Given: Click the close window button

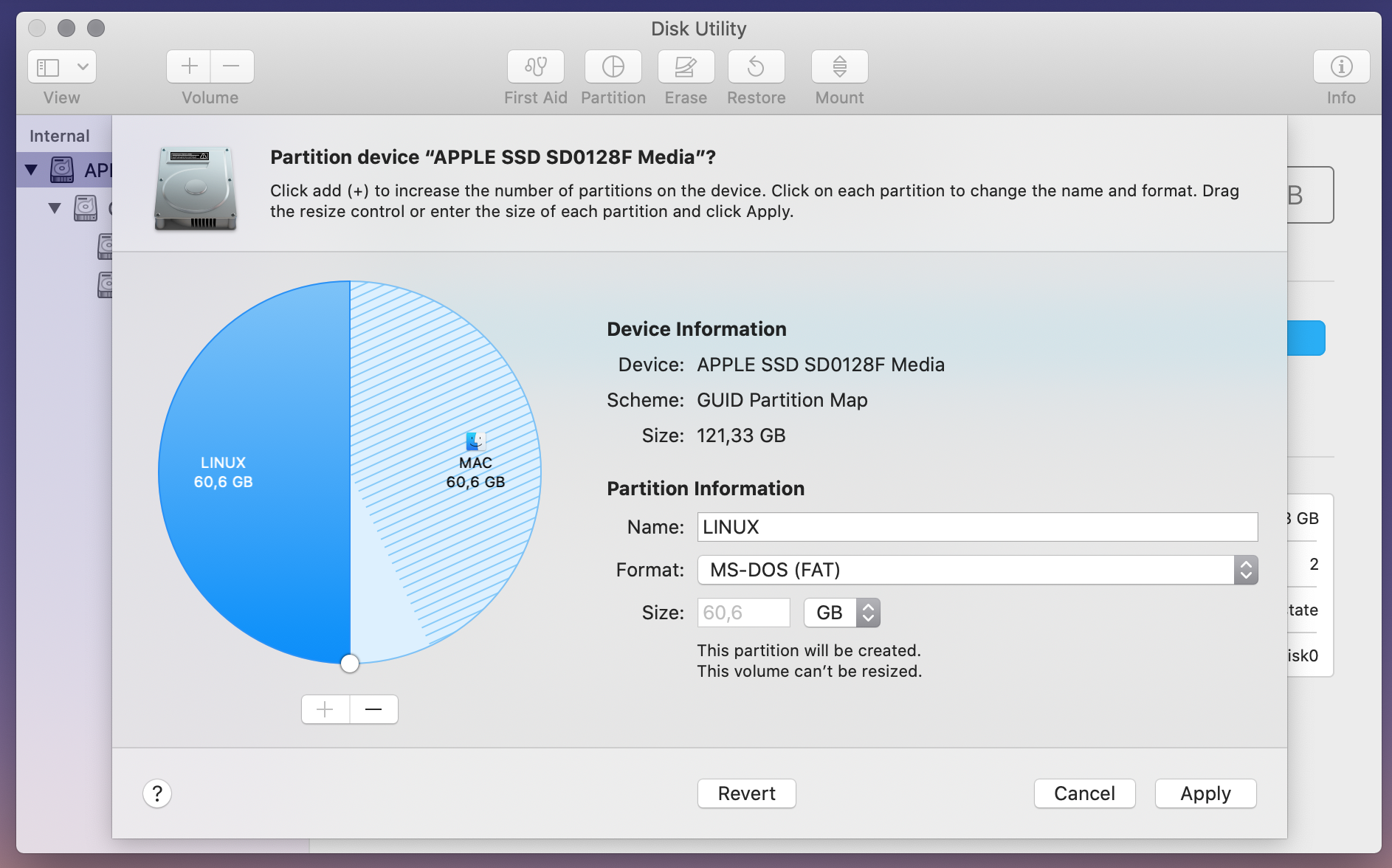Looking at the screenshot, I should [x=37, y=28].
